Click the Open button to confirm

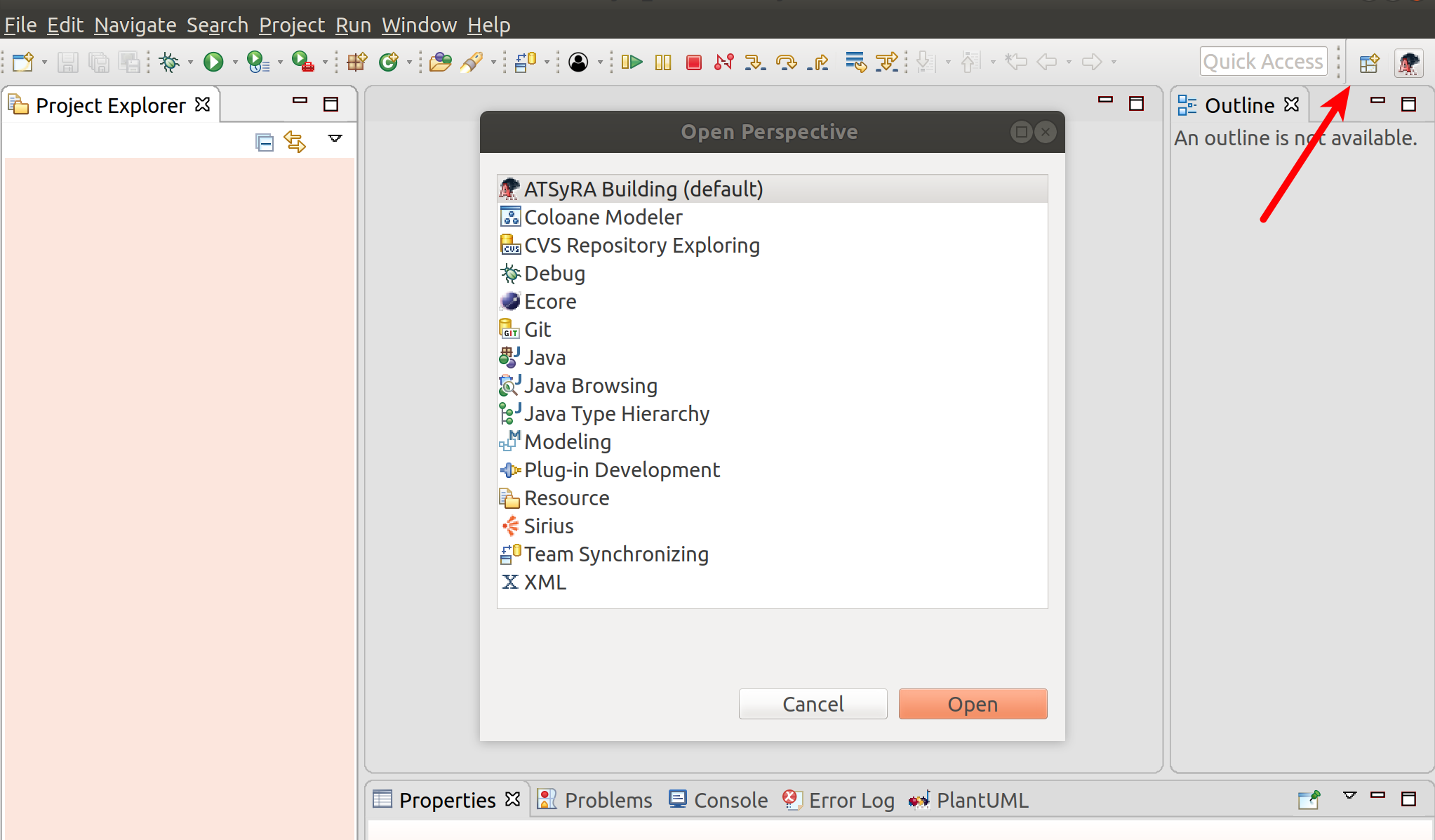(973, 703)
